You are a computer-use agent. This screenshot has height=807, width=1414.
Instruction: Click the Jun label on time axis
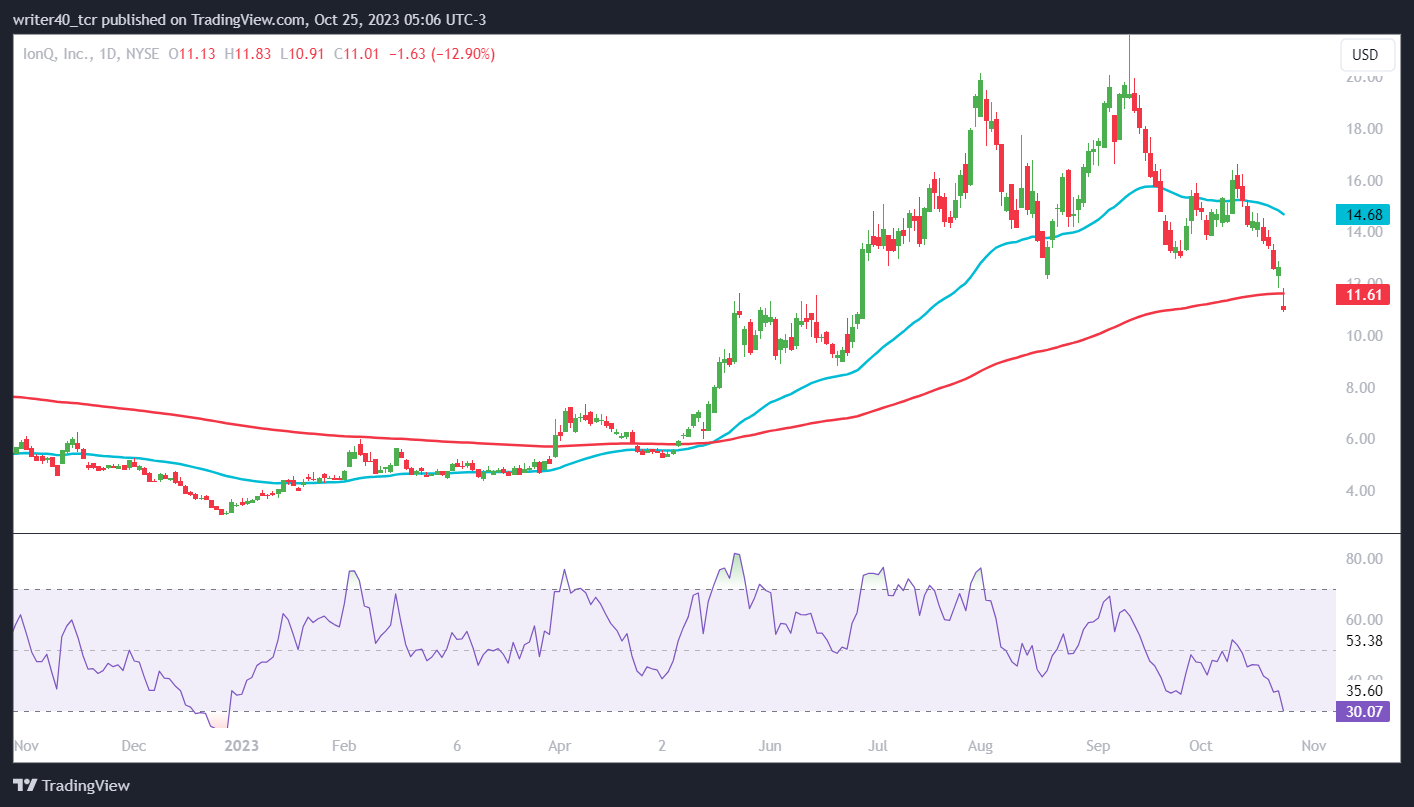tap(770, 746)
